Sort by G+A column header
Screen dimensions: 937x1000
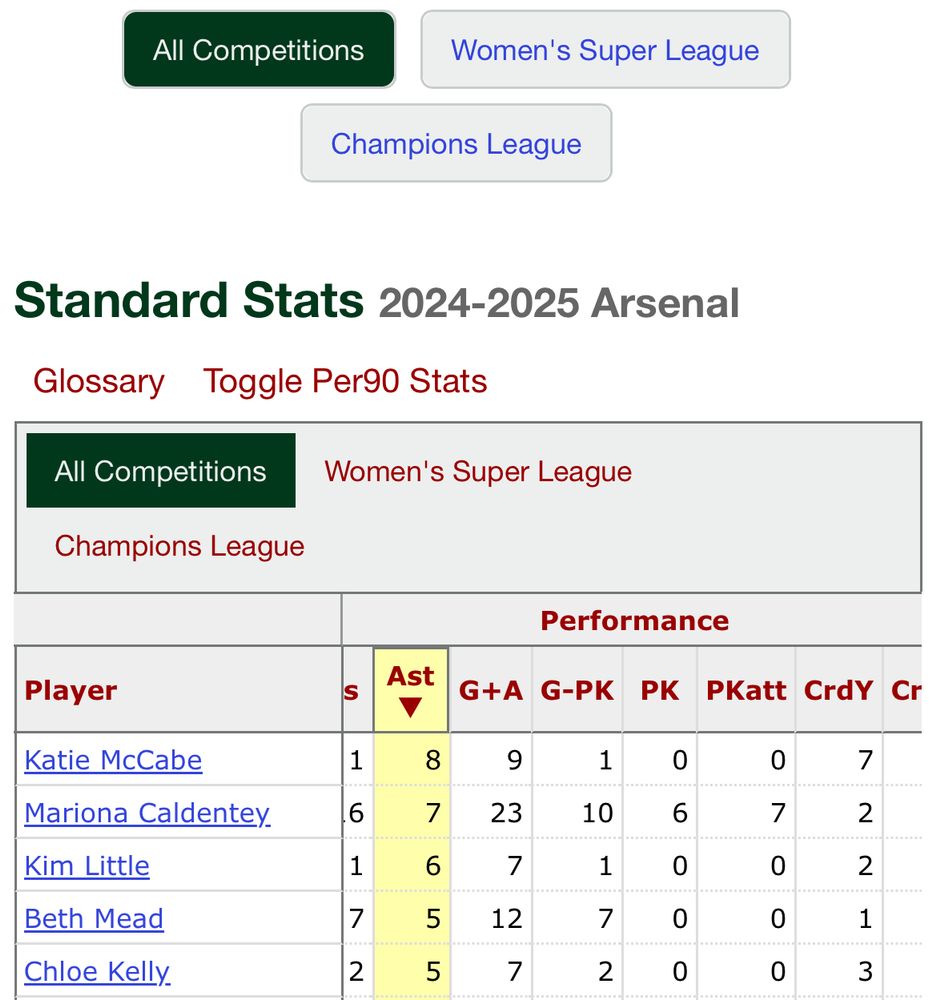click(x=491, y=691)
